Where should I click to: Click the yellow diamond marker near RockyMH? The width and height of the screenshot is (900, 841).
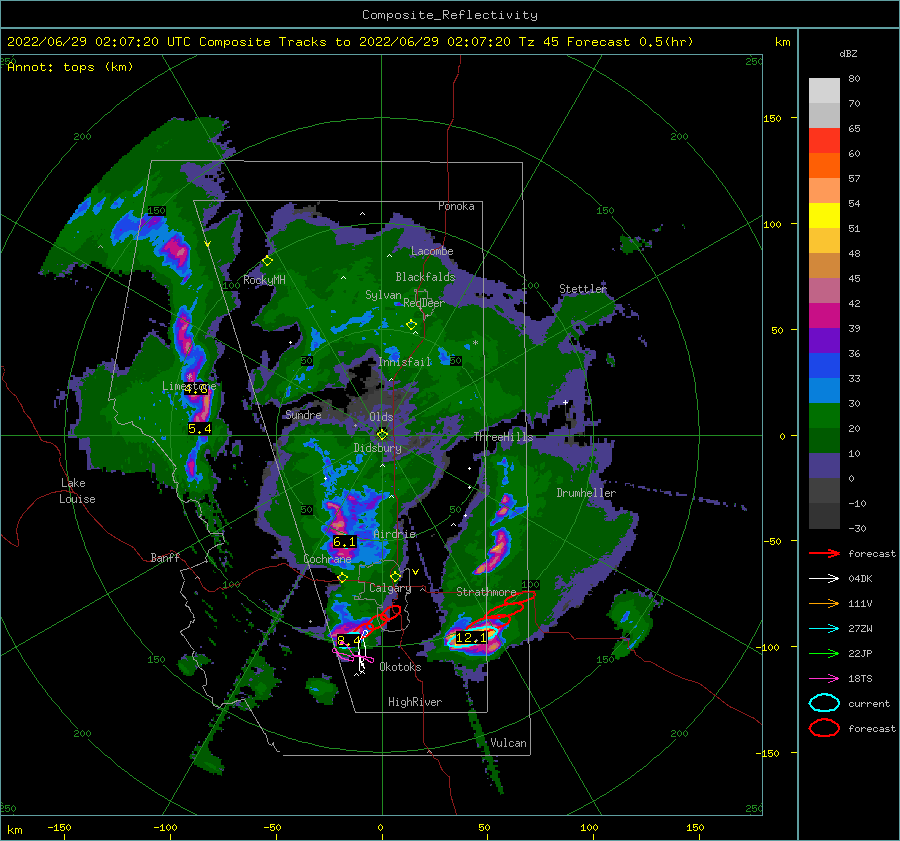tap(267, 261)
